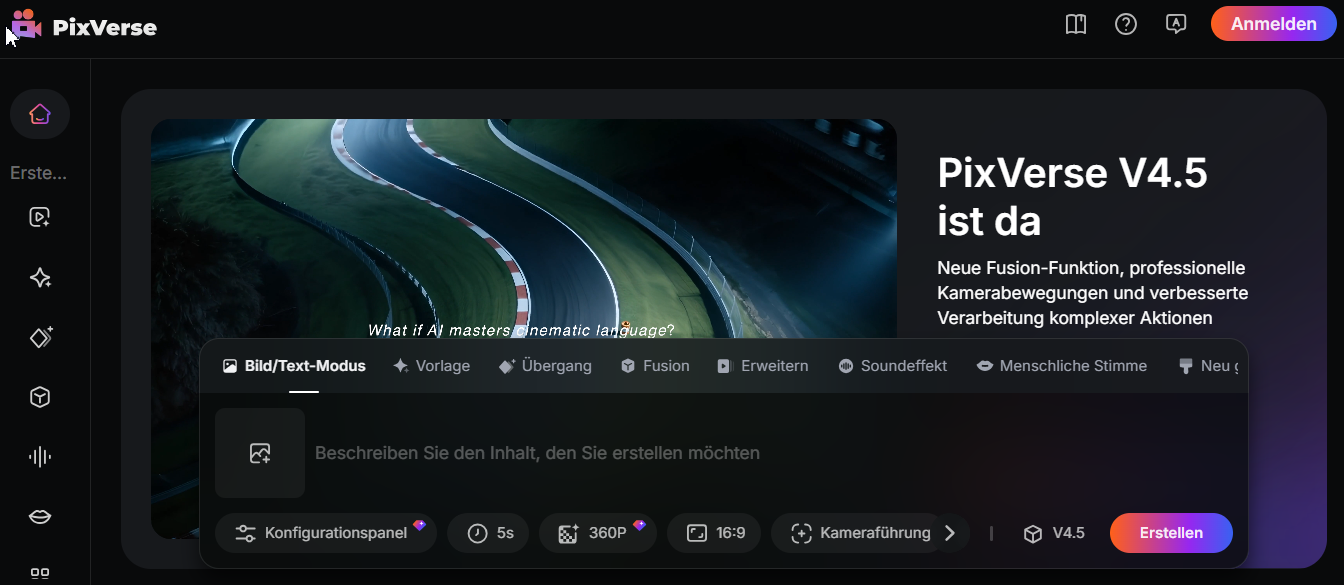Open the 5s duration selector
Viewport: 1344px width, 585px height.
(489, 533)
